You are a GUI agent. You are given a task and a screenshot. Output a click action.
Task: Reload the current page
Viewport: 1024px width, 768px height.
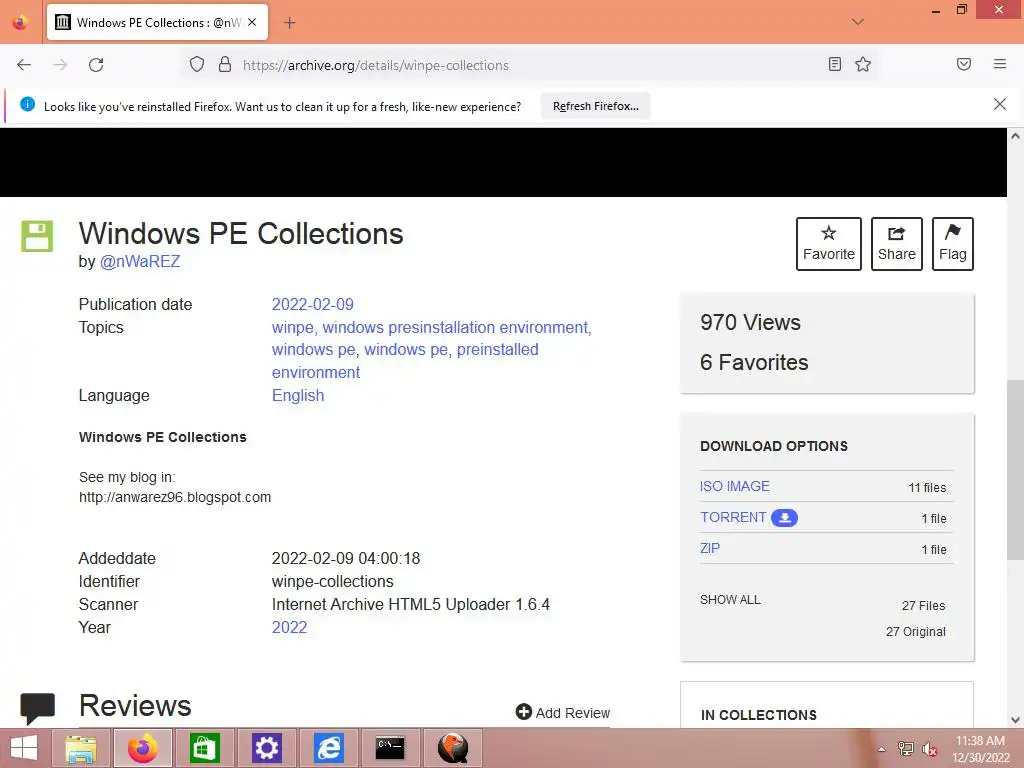point(96,65)
